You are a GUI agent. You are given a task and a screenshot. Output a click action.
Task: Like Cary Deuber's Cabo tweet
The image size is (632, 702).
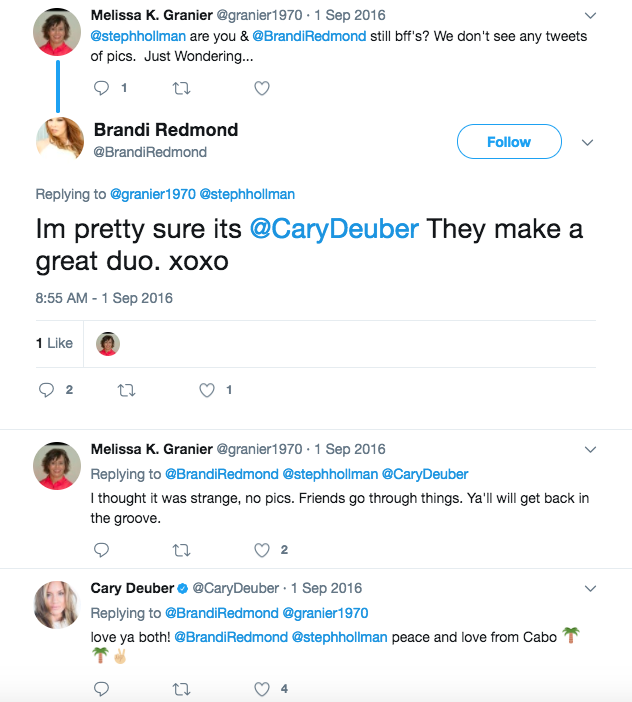tap(262, 688)
